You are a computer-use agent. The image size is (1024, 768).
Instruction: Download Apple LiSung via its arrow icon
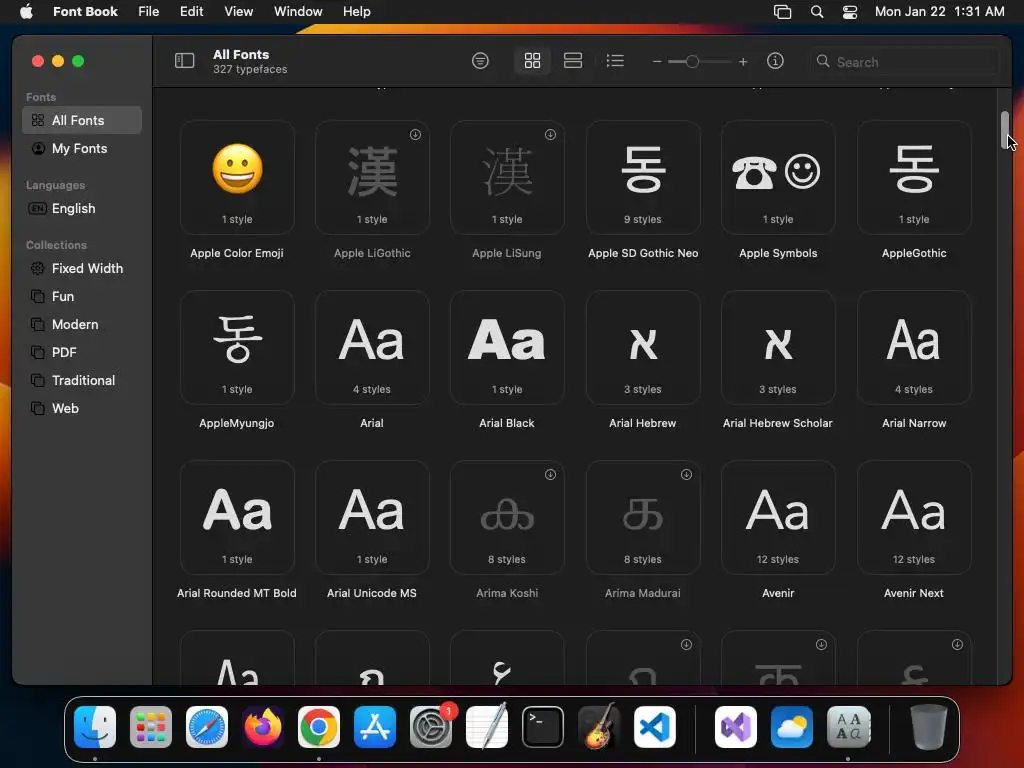click(551, 135)
